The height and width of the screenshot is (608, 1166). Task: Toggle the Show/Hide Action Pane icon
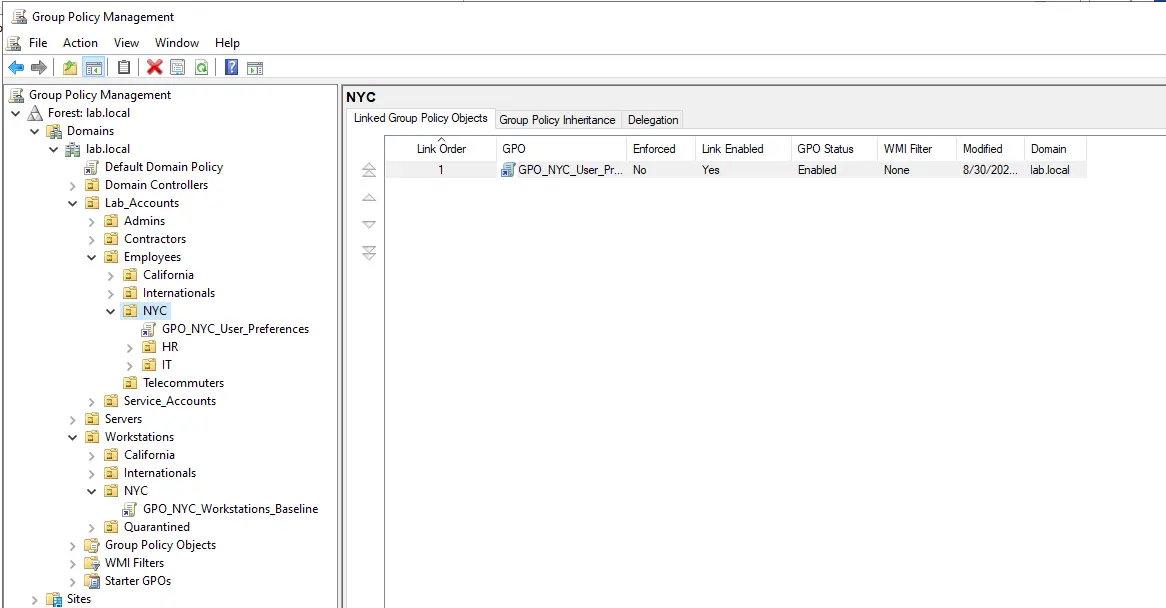point(255,68)
